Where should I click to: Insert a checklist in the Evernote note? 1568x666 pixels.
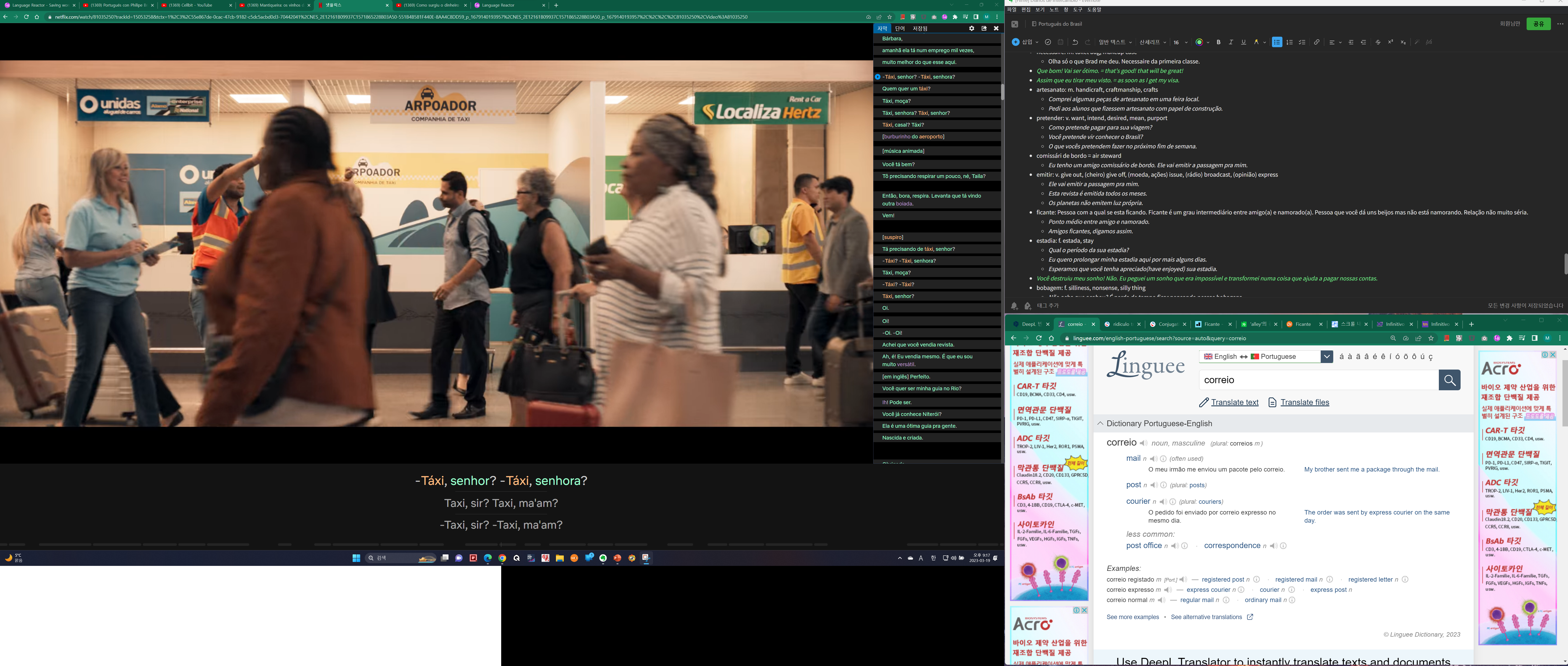(1302, 42)
